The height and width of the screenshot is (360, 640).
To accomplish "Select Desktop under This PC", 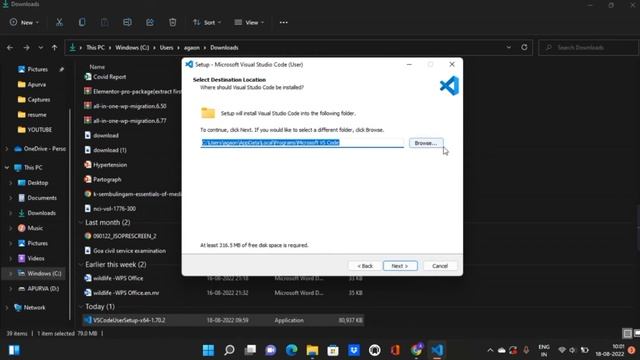I will [x=37, y=183].
